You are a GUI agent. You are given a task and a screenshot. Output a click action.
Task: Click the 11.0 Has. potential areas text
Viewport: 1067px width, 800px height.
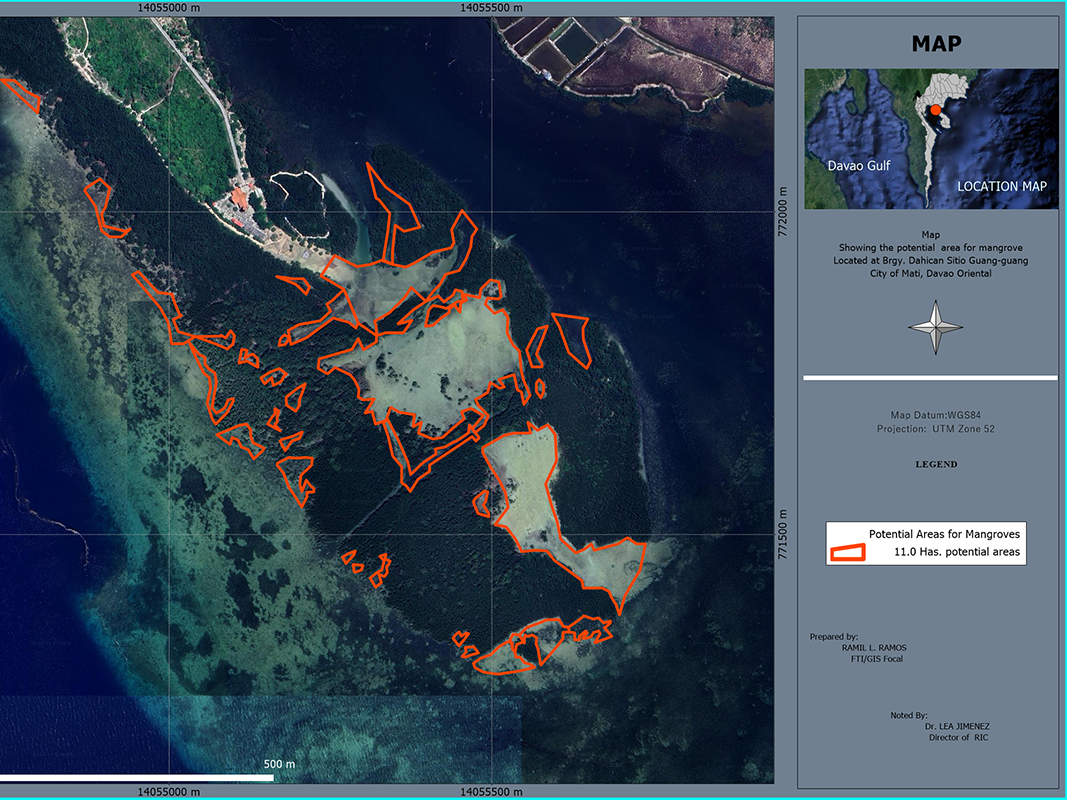click(958, 552)
